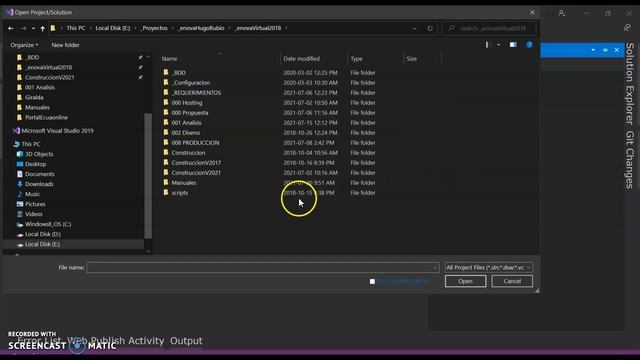Go forward using the Forward arrow
Viewport: 640px width, 360px height.
pyautogui.click(x=23, y=28)
